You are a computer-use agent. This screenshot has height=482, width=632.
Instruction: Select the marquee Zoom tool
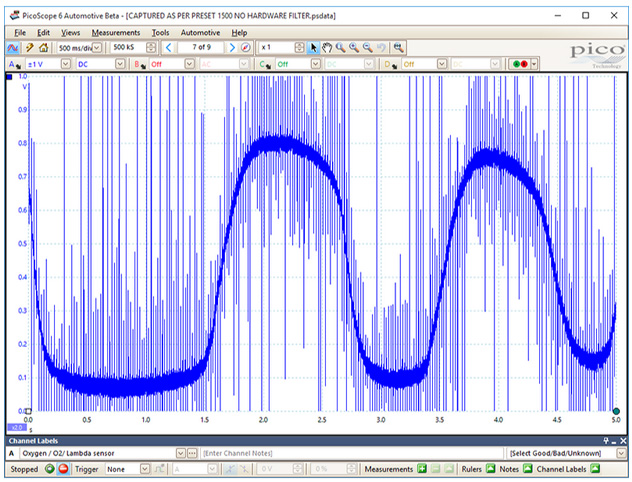(341, 48)
